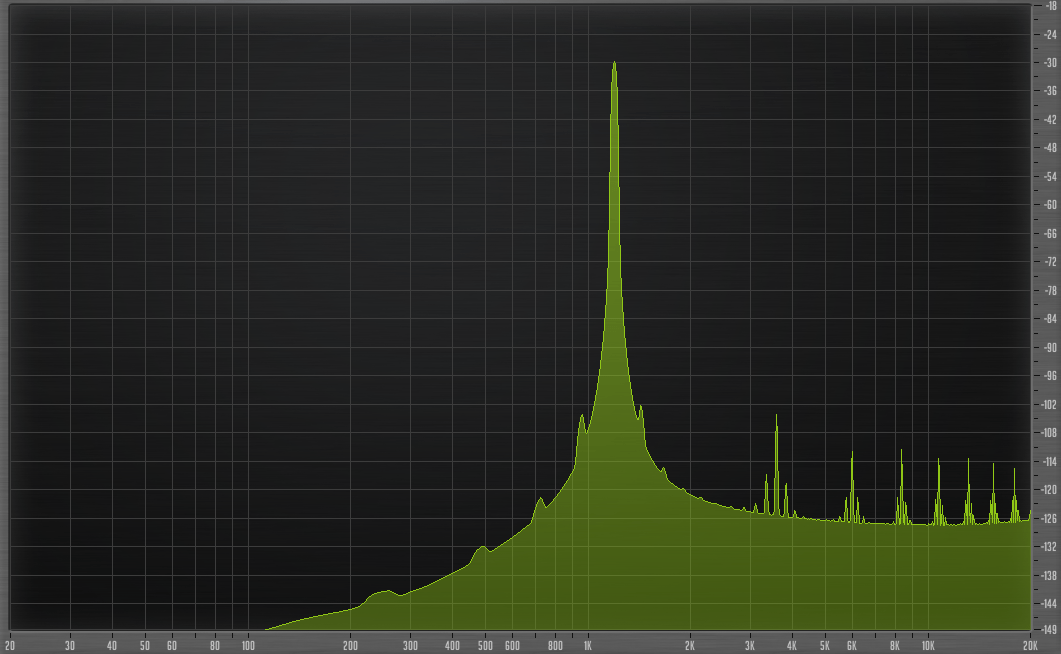Click the tall harmonic spike between 3K and 4K

coord(776,416)
